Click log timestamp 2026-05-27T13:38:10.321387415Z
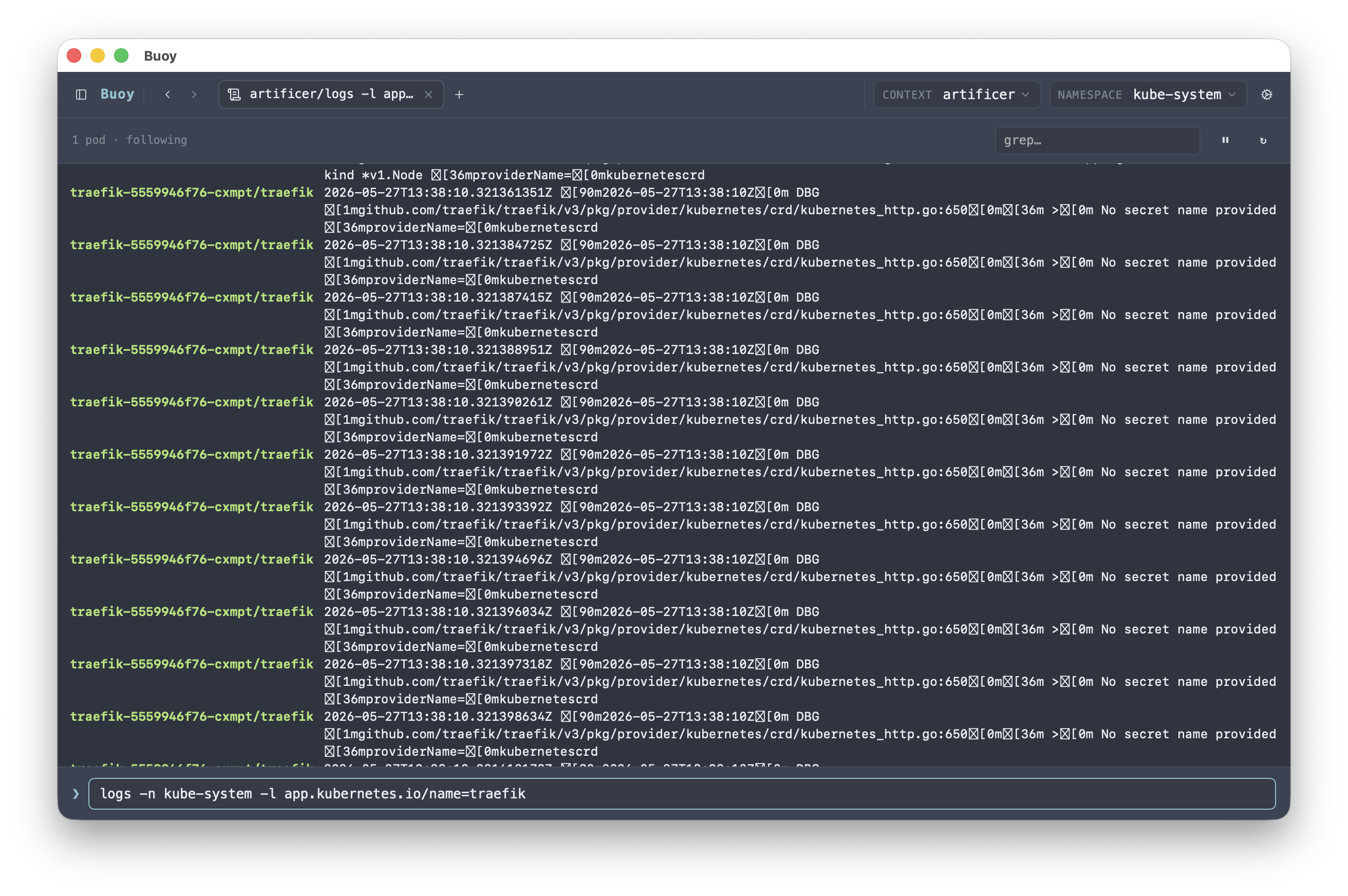 pyautogui.click(x=438, y=297)
